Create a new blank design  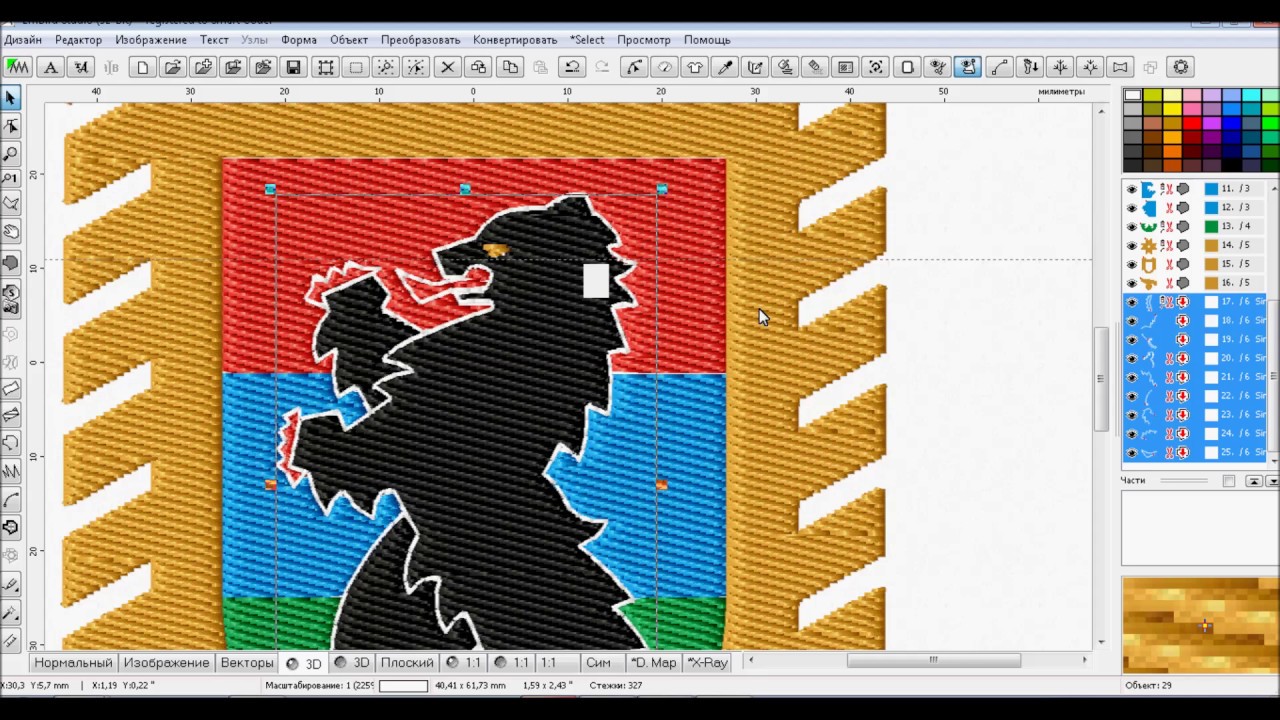(142, 67)
